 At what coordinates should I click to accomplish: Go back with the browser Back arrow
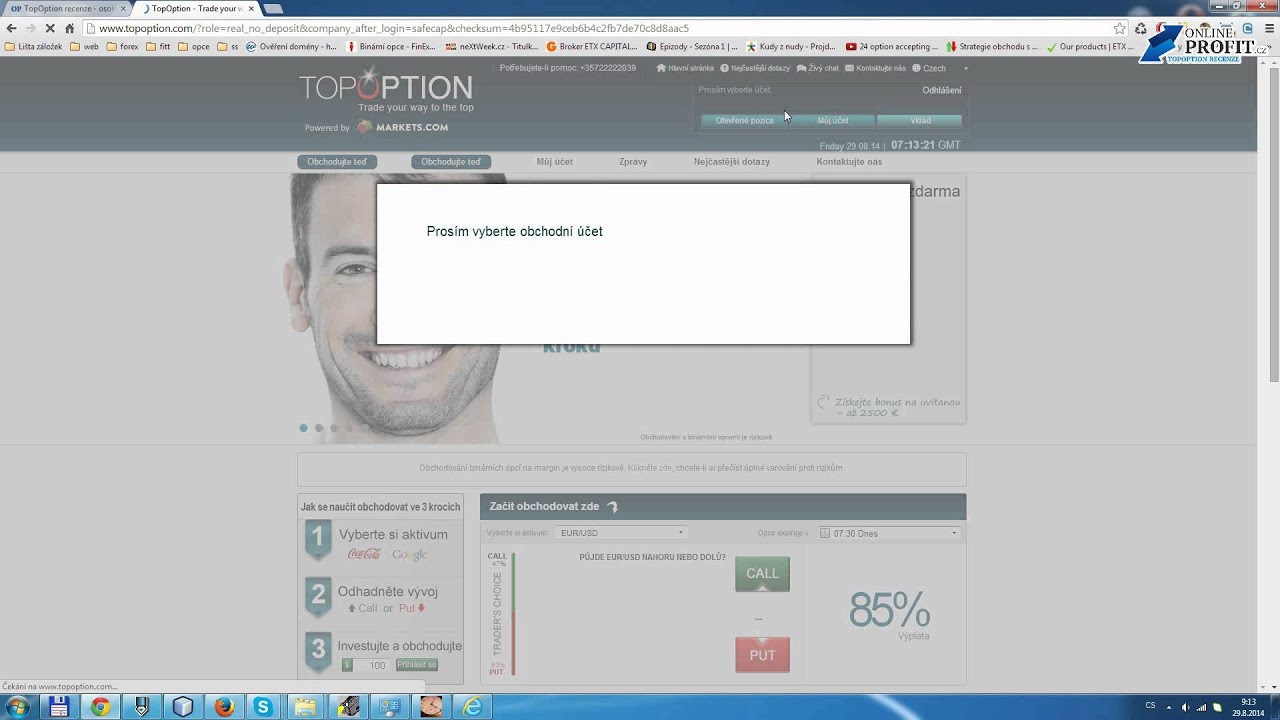[11, 28]
